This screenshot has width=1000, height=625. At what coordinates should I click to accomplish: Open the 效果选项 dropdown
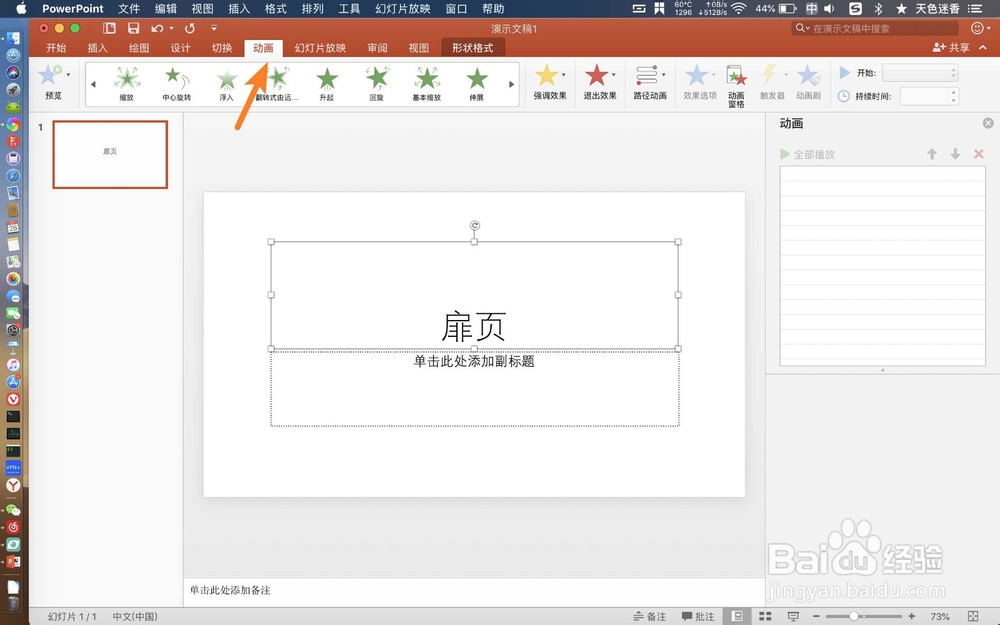pyautogui.click(x=700, y=82)
